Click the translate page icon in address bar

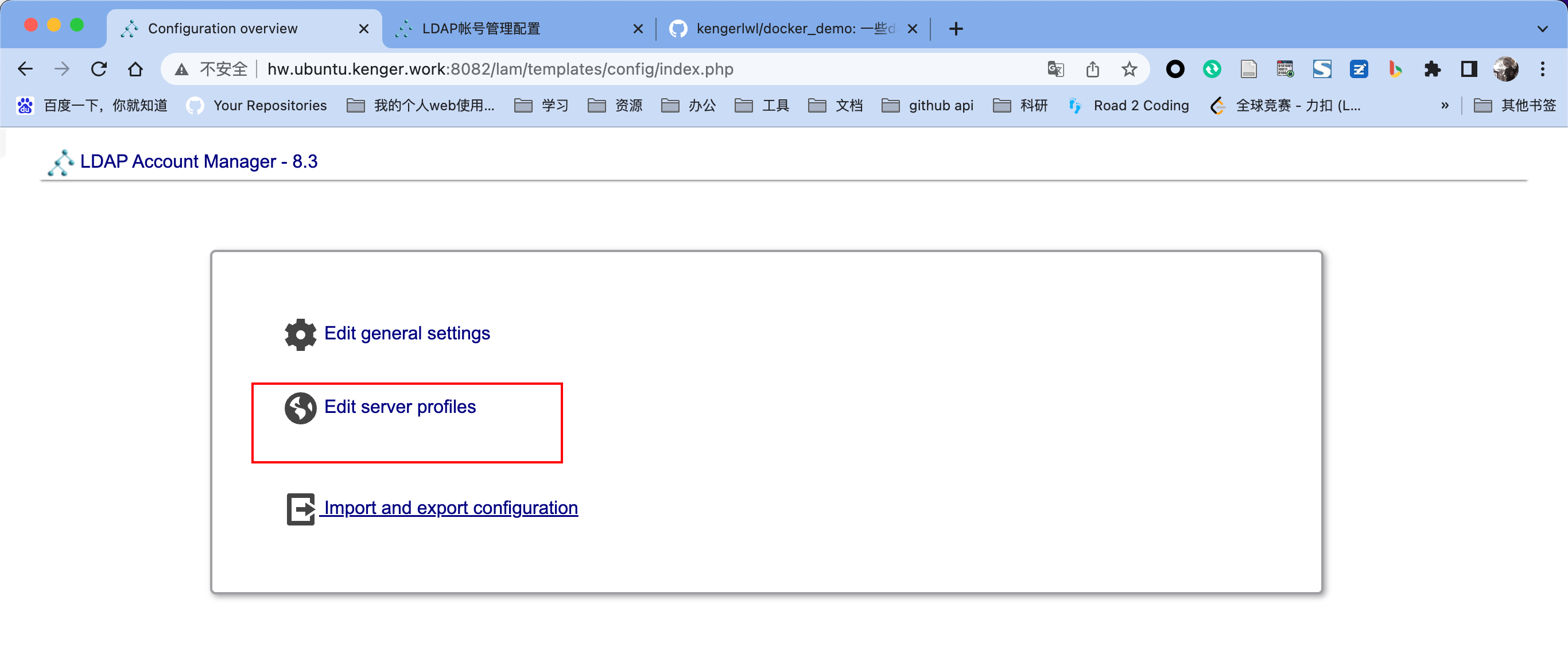[x=1055, y=69]
